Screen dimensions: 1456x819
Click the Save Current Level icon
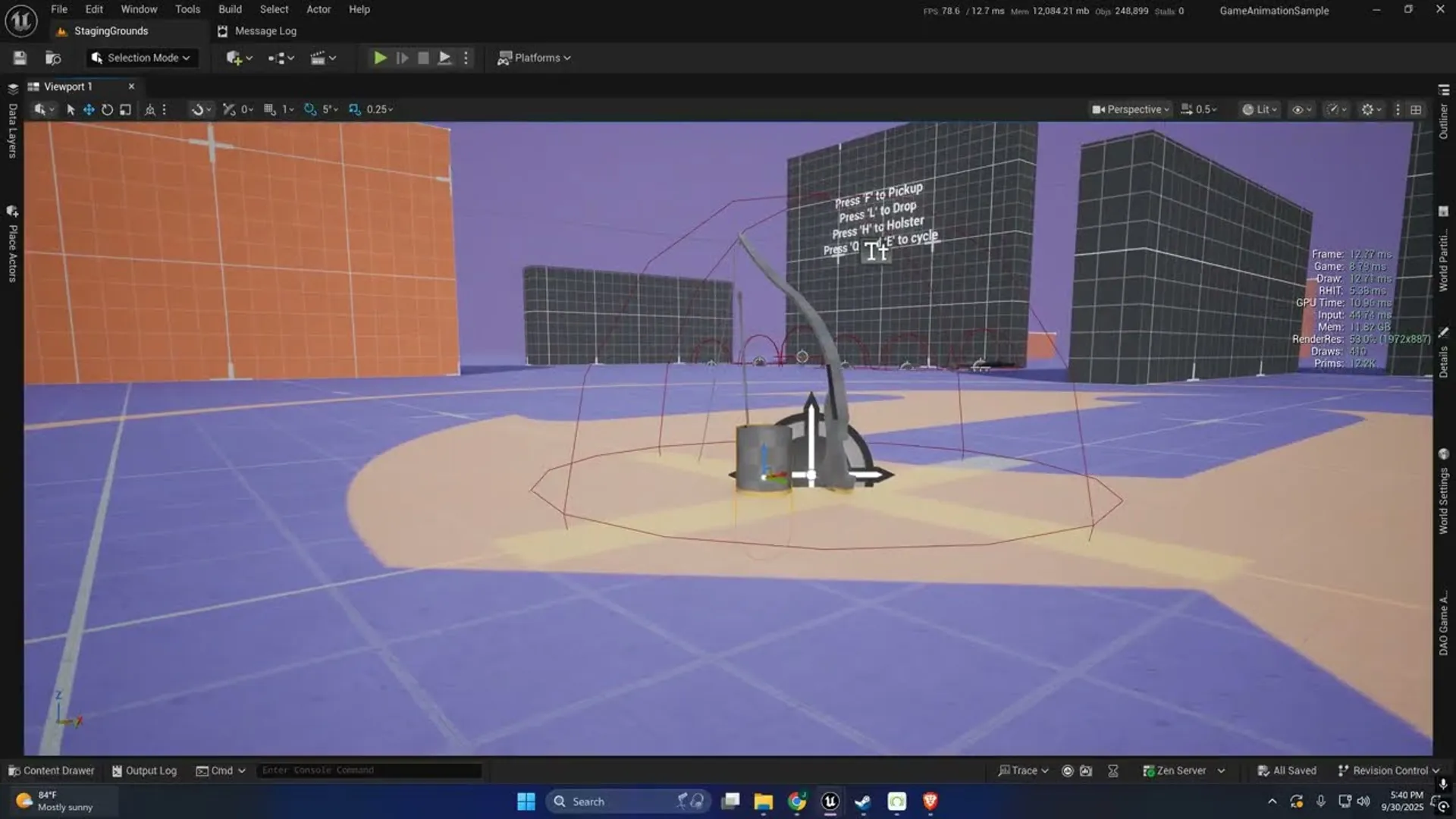(x=19, y=57)
